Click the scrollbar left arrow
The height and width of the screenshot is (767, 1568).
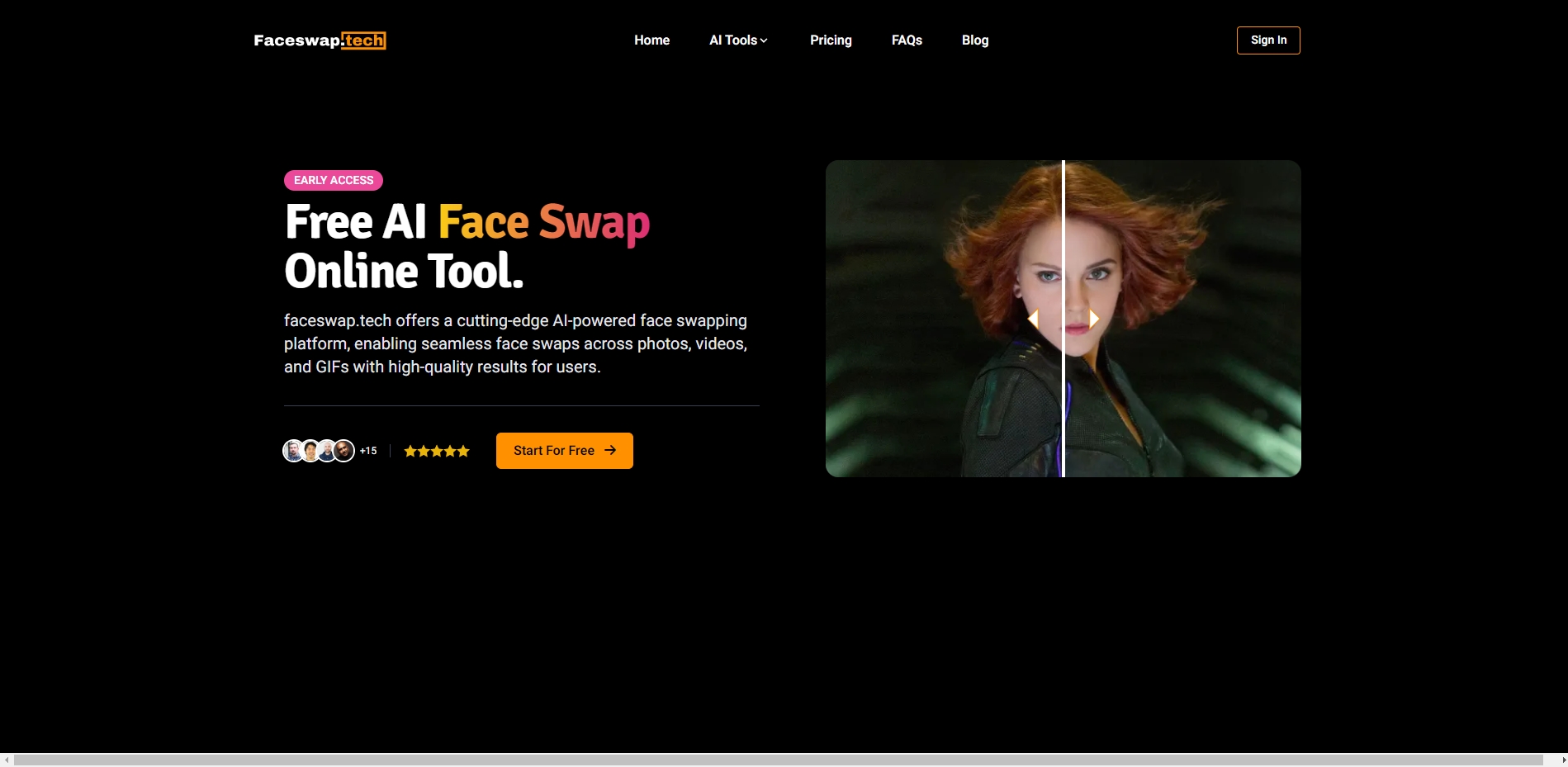pos(7,760)
